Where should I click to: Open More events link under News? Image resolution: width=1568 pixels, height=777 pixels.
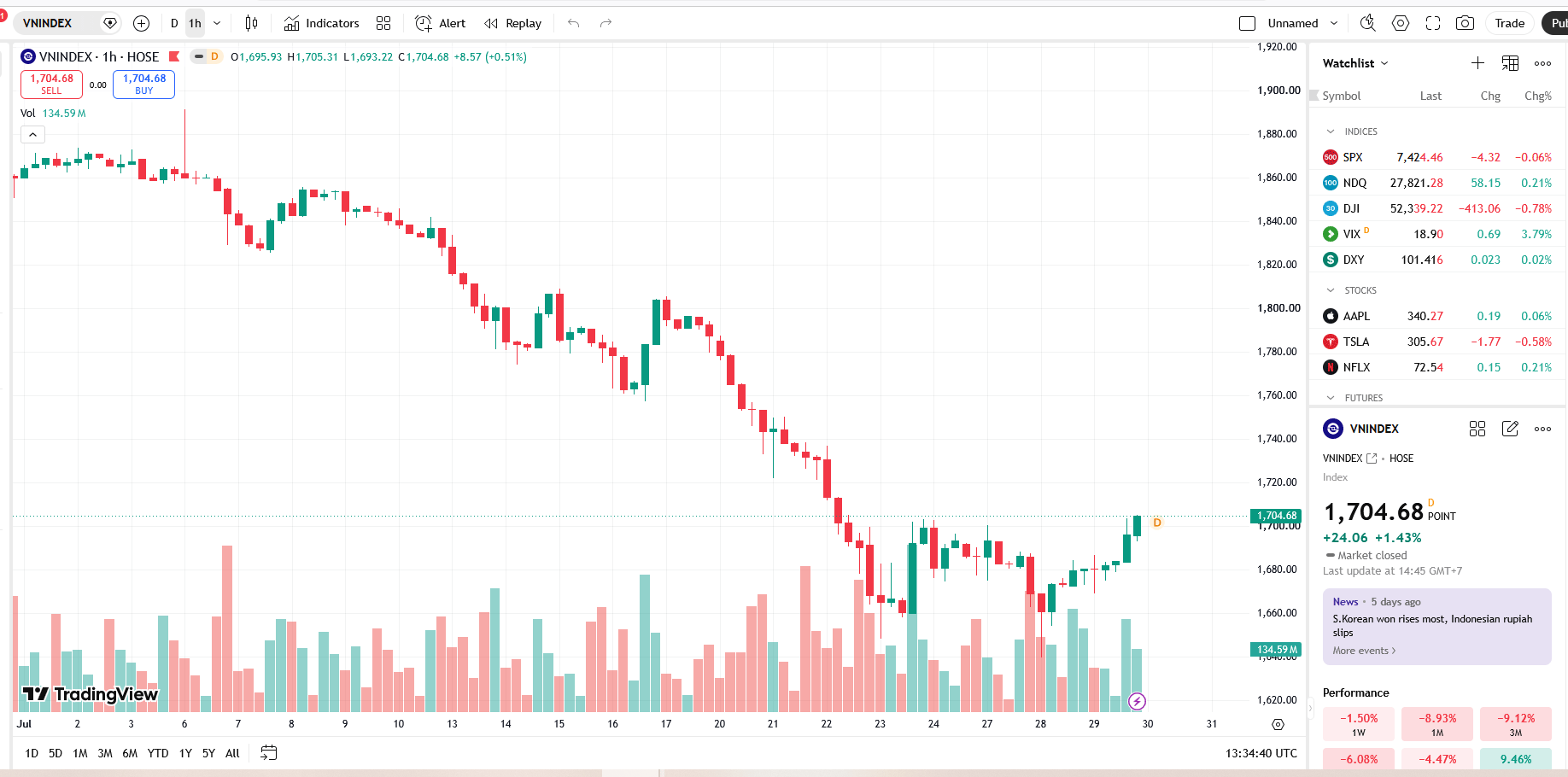pyautogui.click(x=1364, y=651)
